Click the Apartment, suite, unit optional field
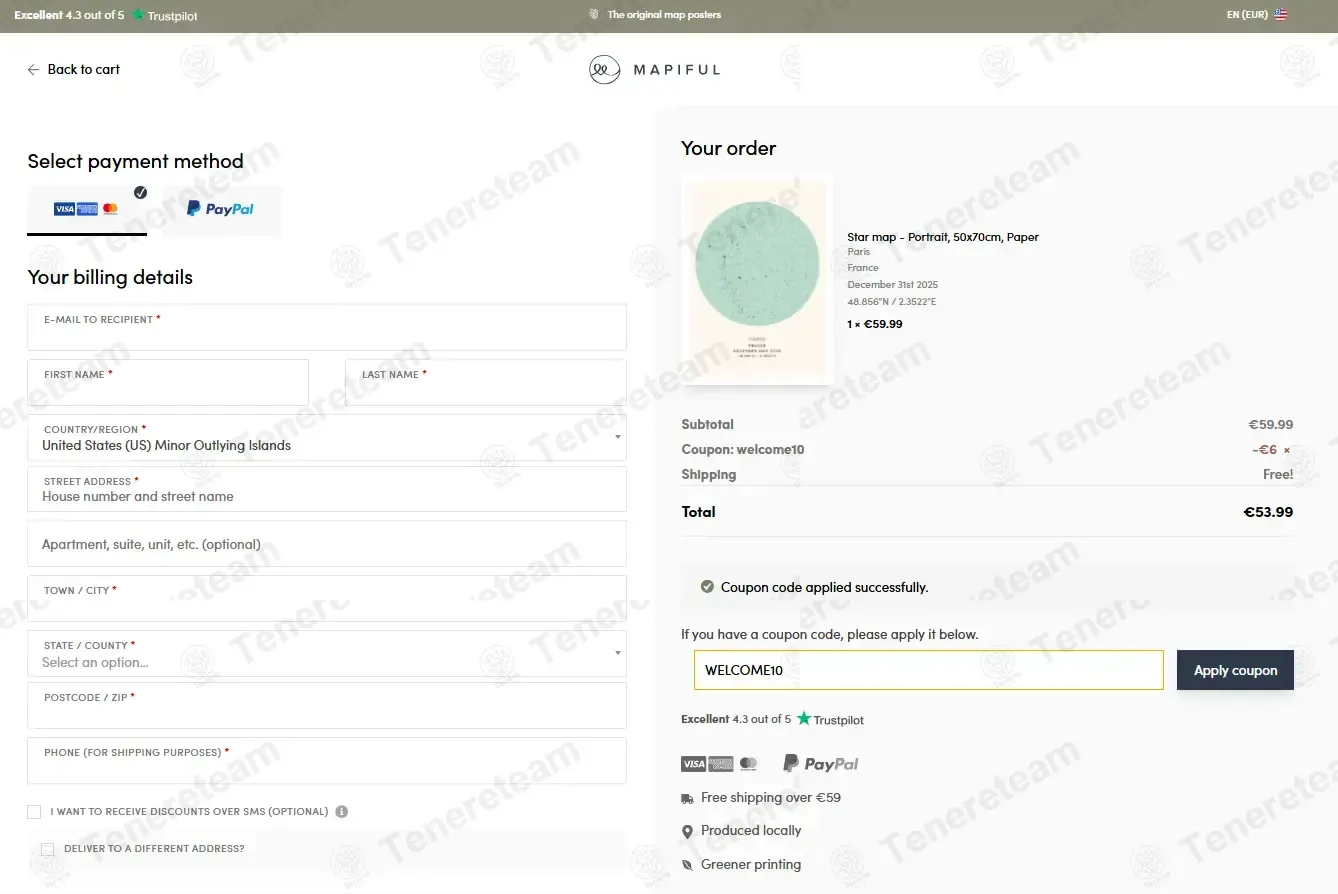This screenshot has height=894, width=1338. point(327,544)
